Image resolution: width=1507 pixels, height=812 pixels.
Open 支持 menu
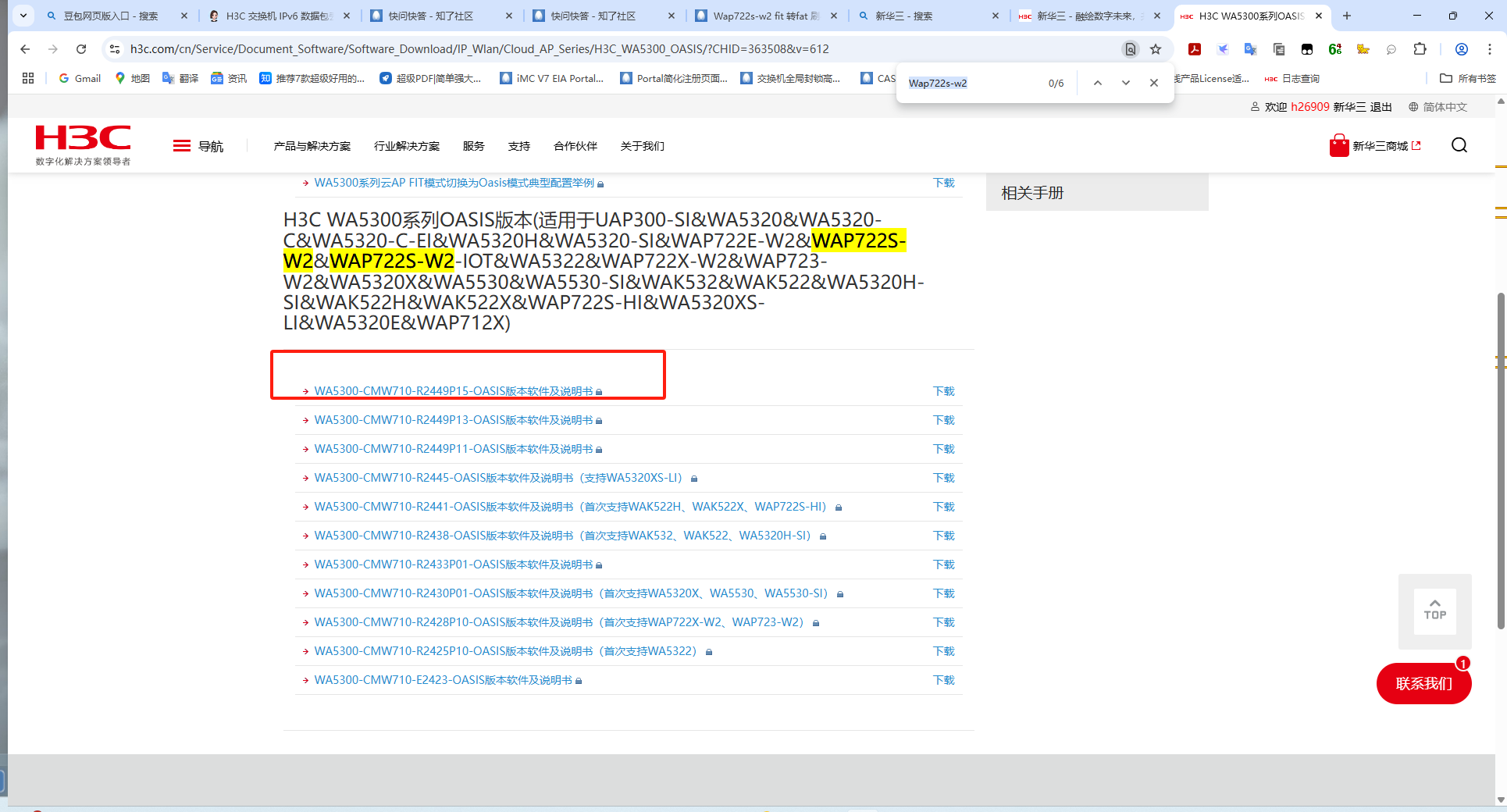pyautogui.click(x=519, y=146)
